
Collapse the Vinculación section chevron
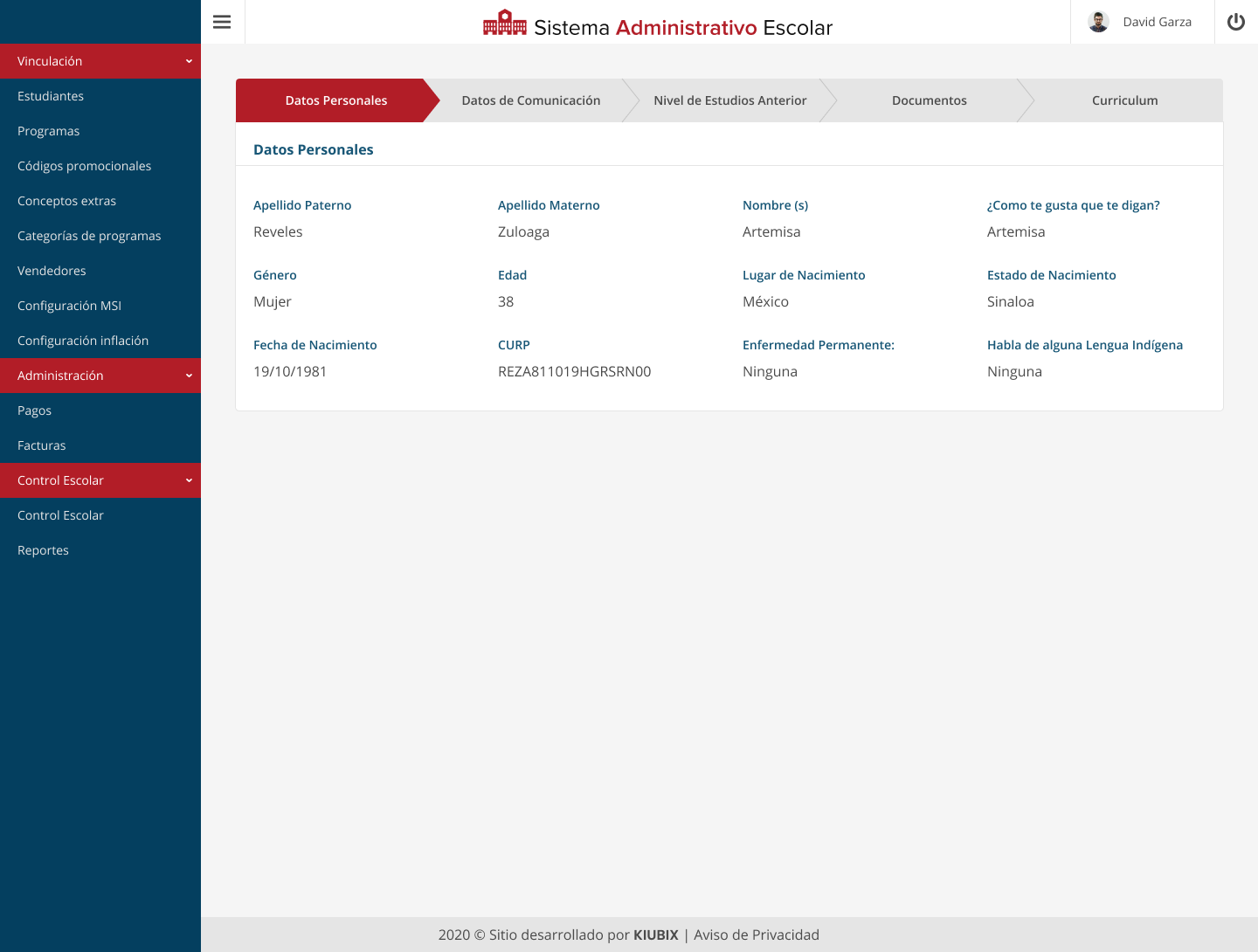click(189, 61)
